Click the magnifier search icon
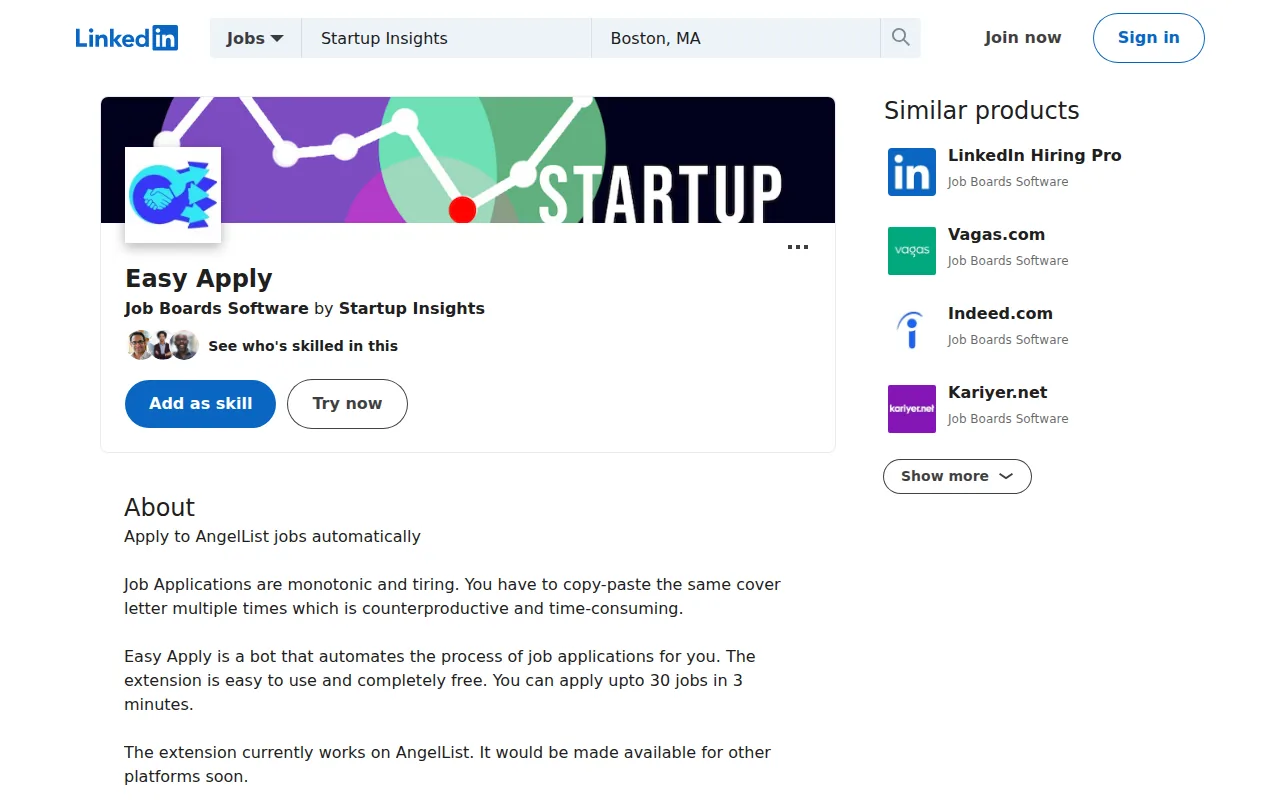 pyautogui.click(x=901, y=38)
